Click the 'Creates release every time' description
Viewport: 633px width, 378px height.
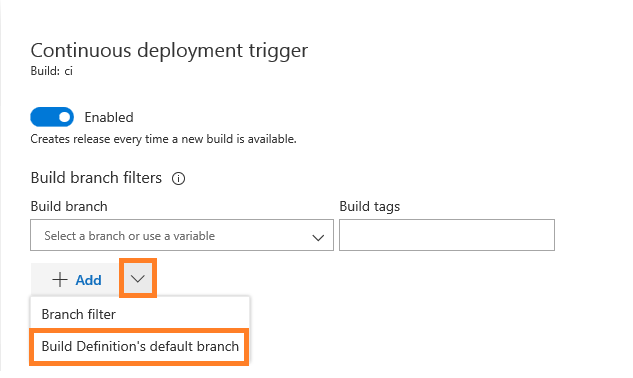(x=163, y=139)
